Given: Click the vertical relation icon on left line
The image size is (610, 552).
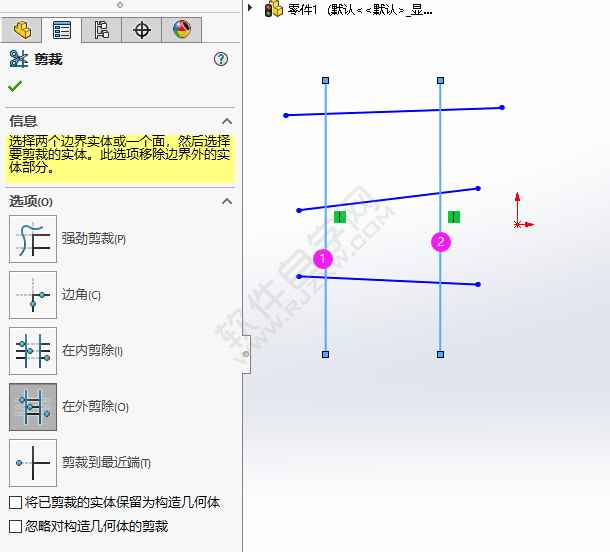Looking at the screenshot, I should click(x=340, y=217).
